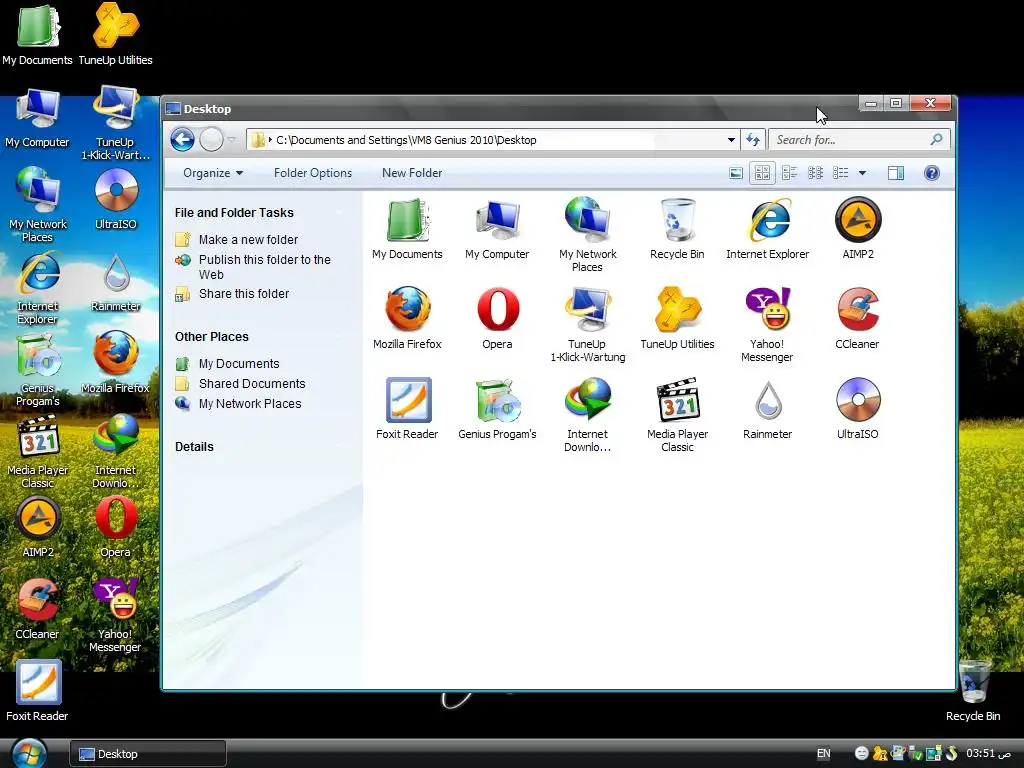Select Recycle Bin in Desktop window
The height and width of the screenshot is (768, 1024).
click(677, 229)
